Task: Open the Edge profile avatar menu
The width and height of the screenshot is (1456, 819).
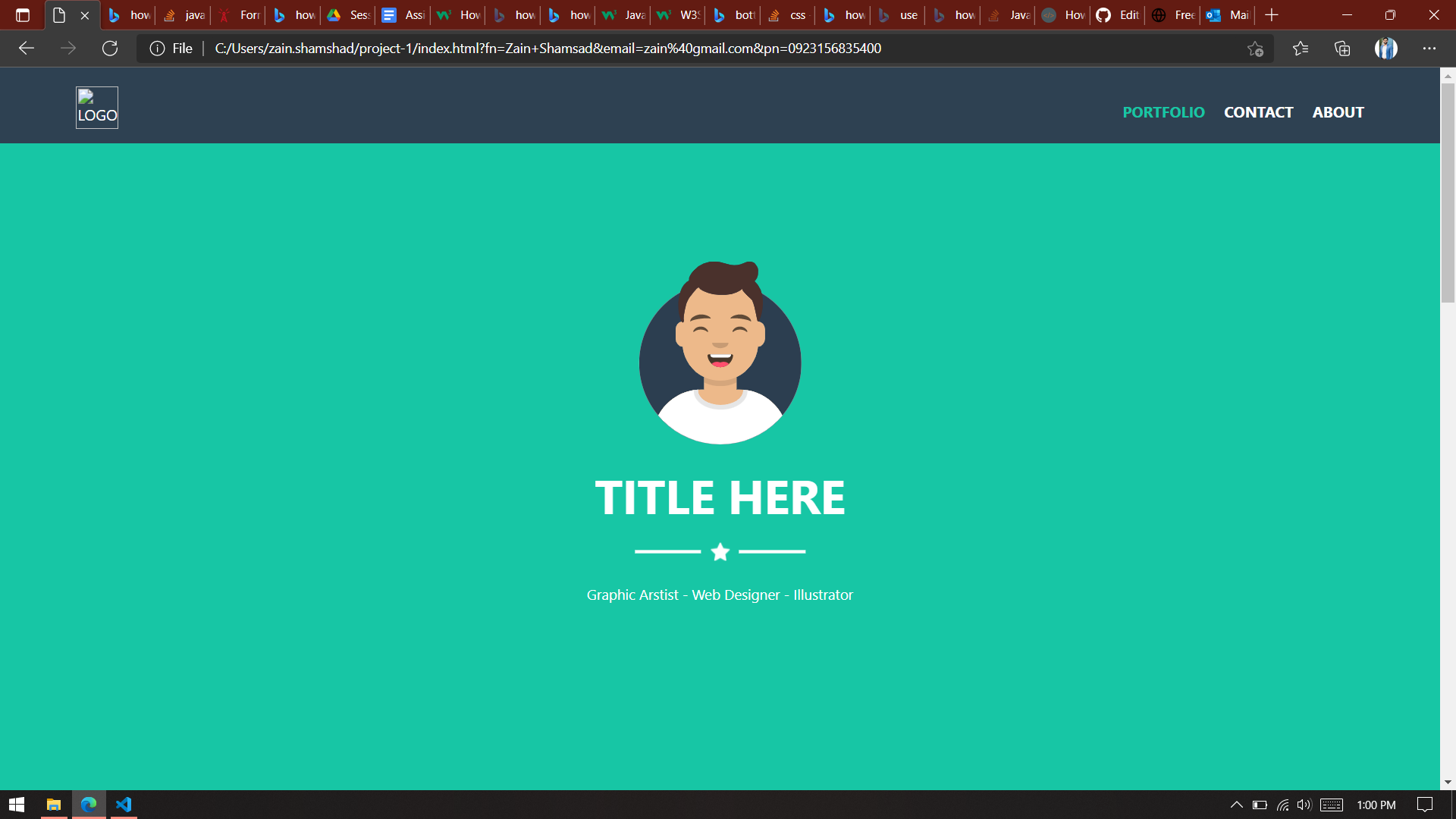Action: (x=1385, y=48)
